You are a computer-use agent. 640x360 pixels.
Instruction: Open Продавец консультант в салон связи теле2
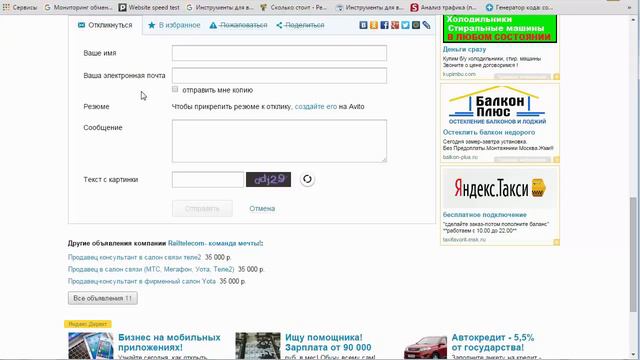[134, 258]
